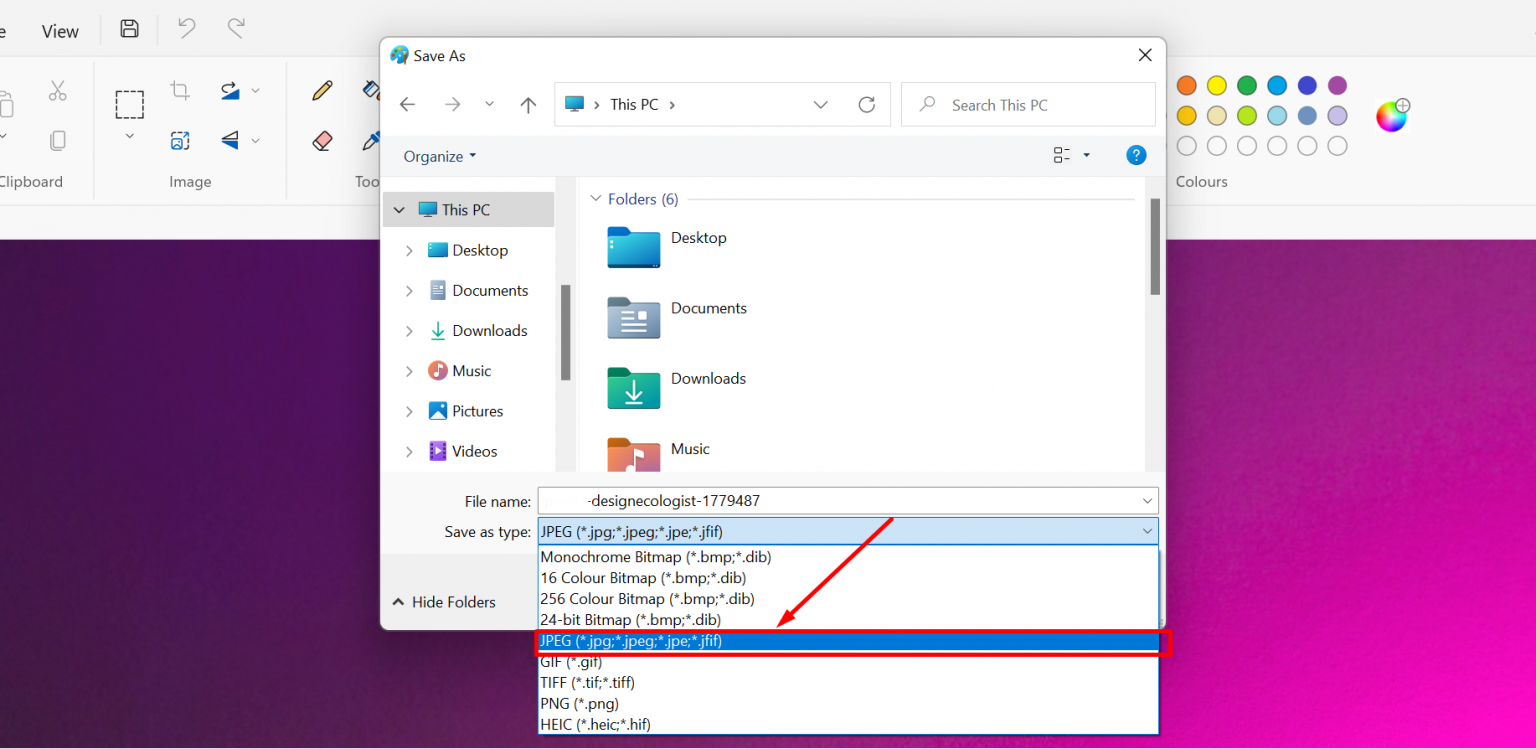This screenshot has width=1536, height=749.
Task: Pick the orange colour swatch
Action: coord(1186,86)
